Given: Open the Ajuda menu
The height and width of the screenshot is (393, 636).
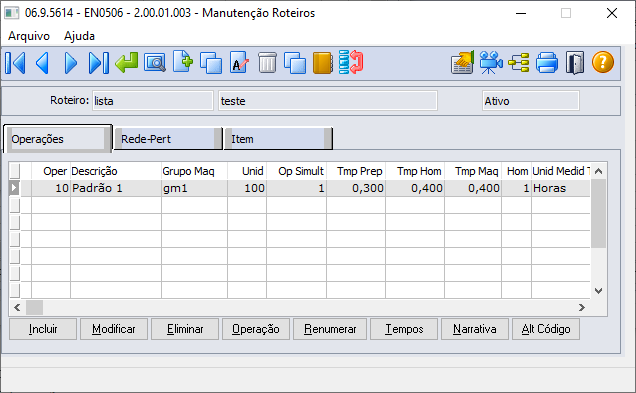Looking at the screenshot, I should point(80,36).
